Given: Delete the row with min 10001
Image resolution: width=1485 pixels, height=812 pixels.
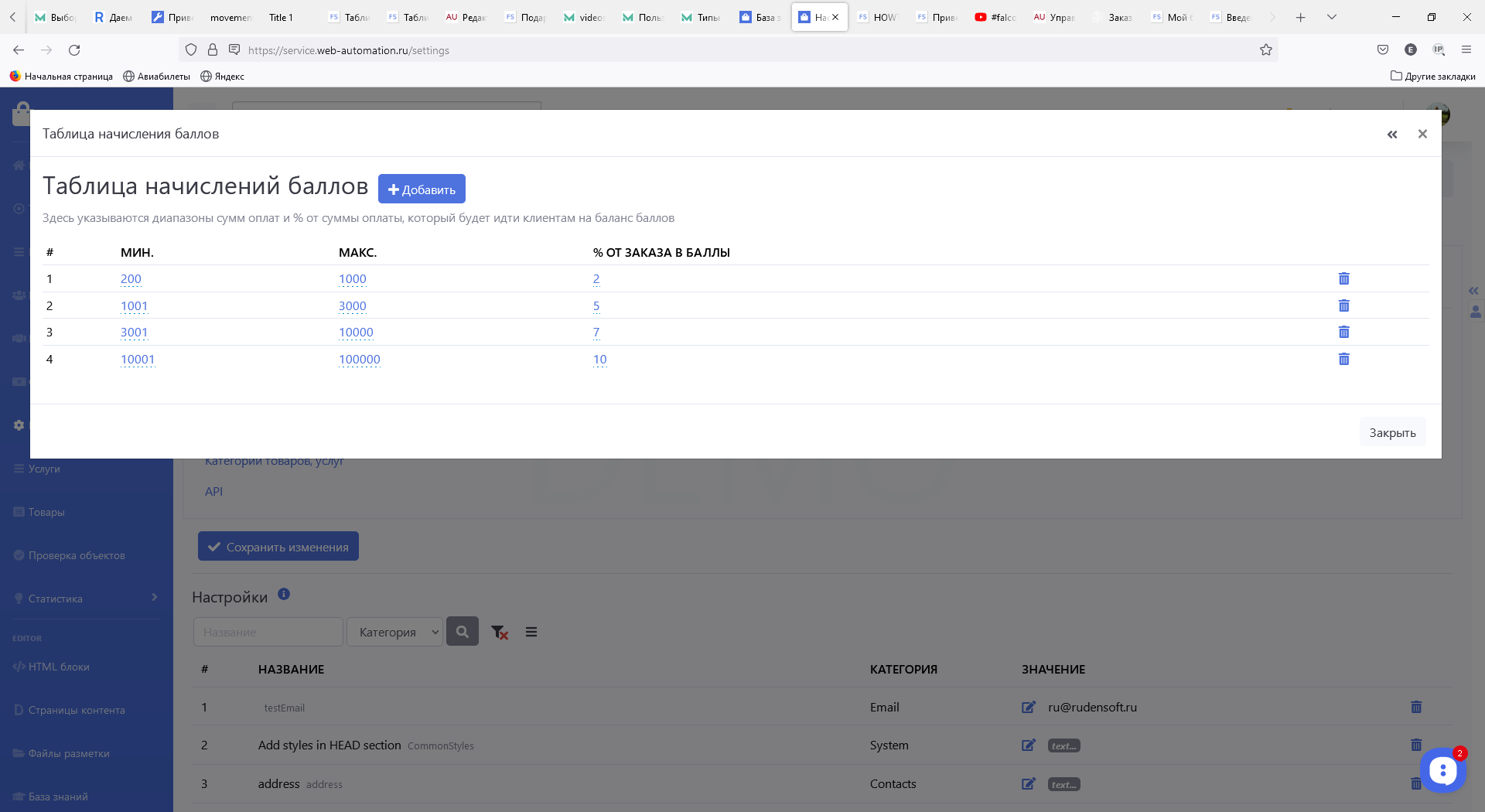Looking at the screenshot, I should [x=1343, y=359].
